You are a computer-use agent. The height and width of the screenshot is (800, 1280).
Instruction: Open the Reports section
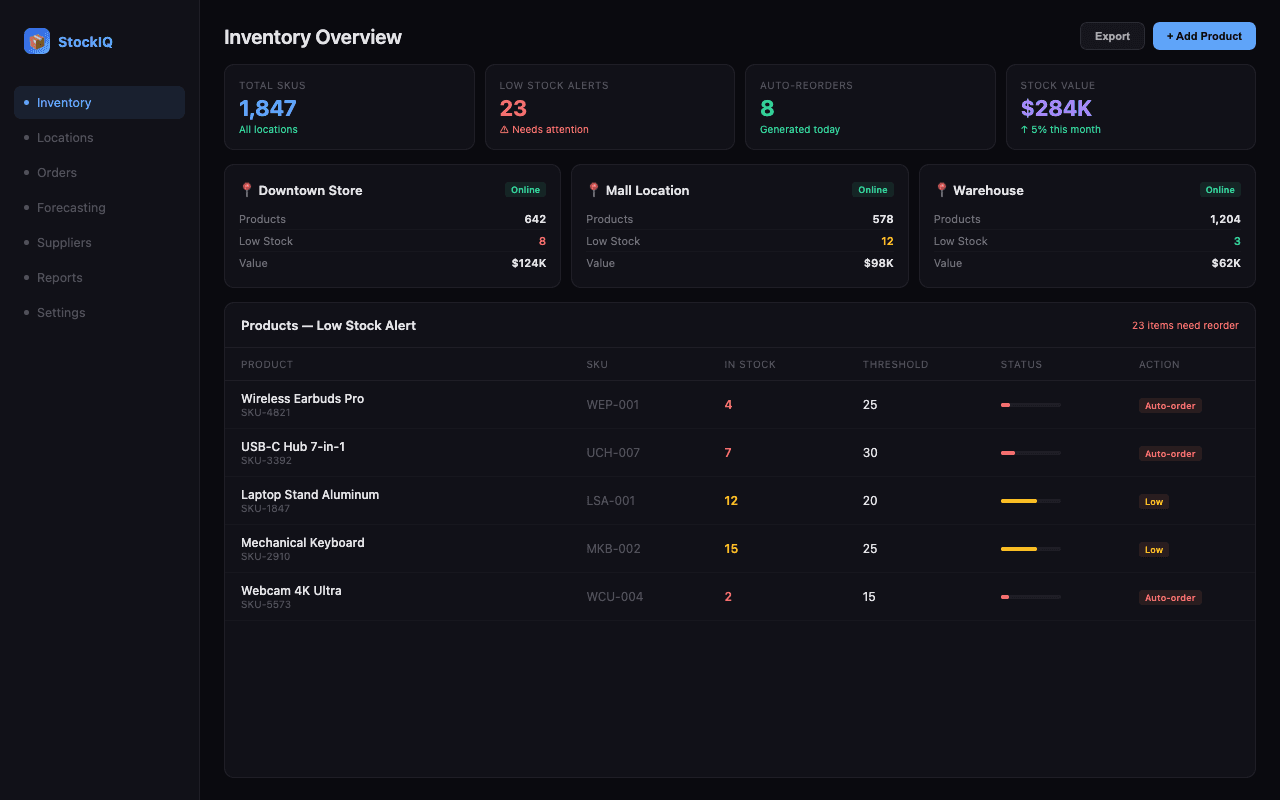(59, 277)
